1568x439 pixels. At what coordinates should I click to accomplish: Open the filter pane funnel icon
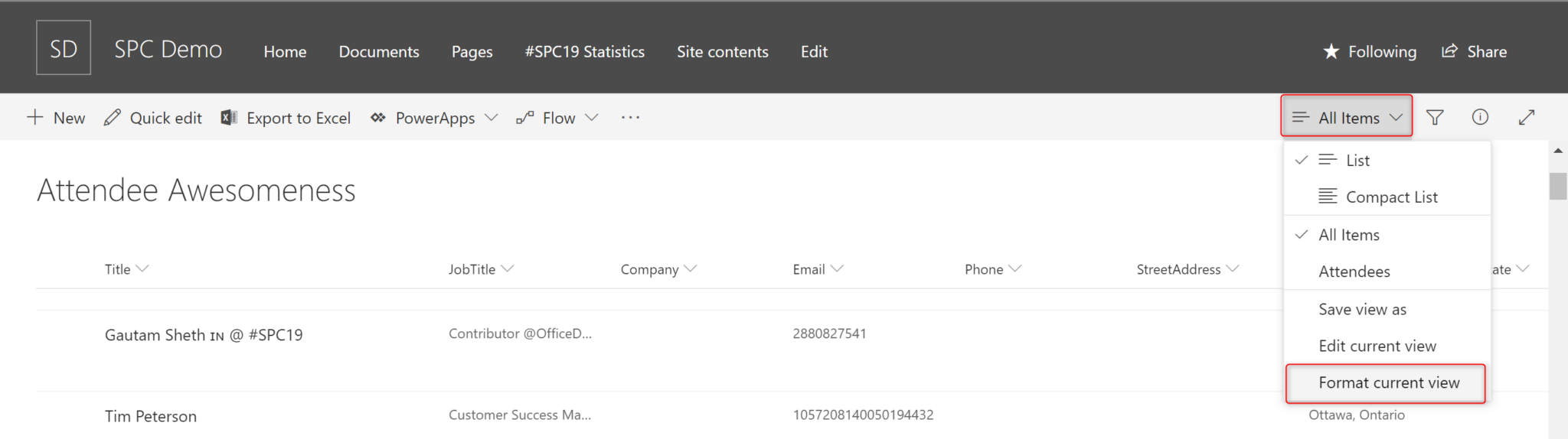[x=1435, y=117]
